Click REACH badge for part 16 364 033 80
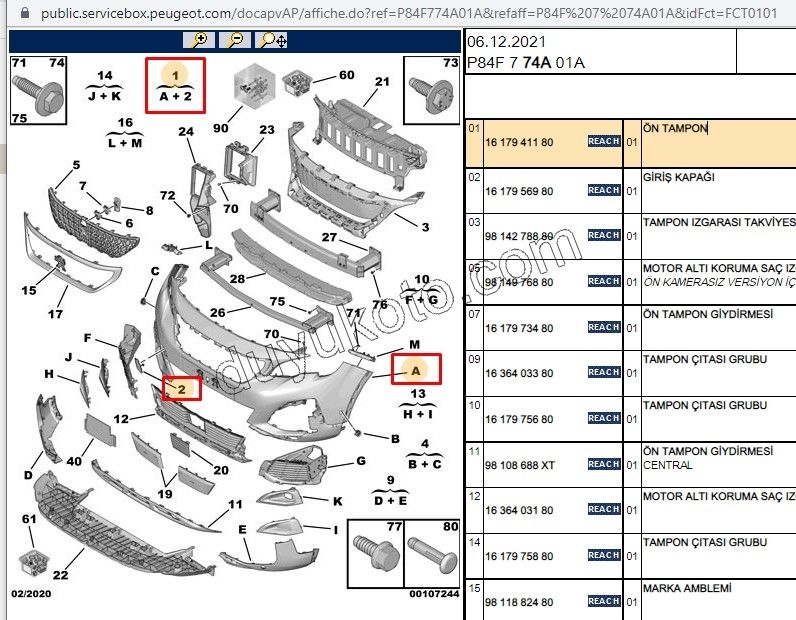 [x=604, y=372]
